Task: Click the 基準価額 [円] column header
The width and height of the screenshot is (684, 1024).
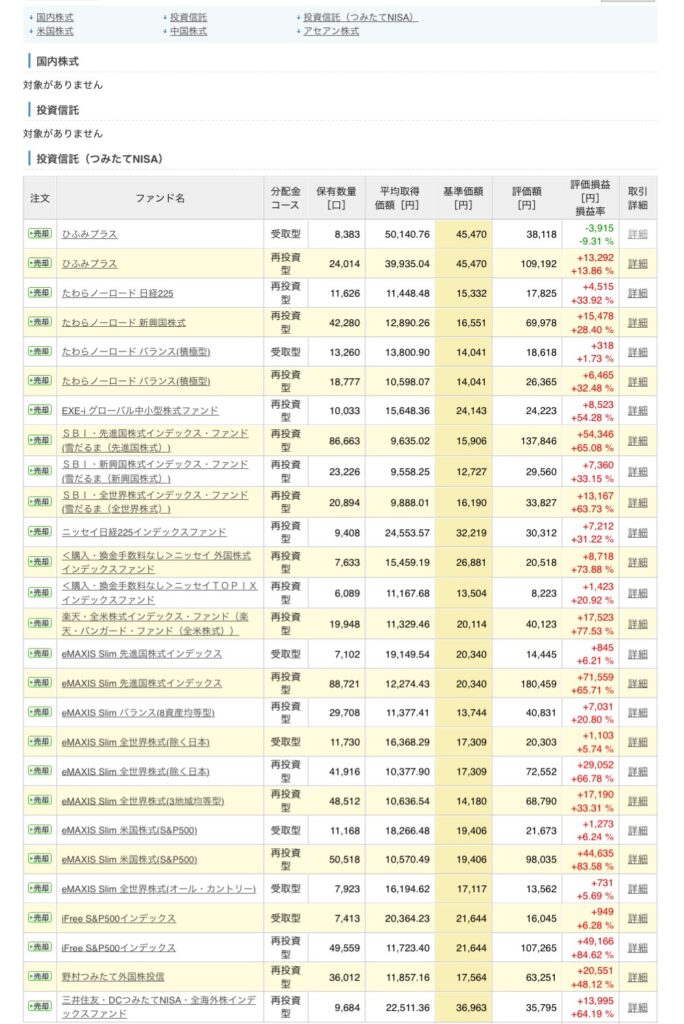Action: pyautogui.click(x=463, y=198)
